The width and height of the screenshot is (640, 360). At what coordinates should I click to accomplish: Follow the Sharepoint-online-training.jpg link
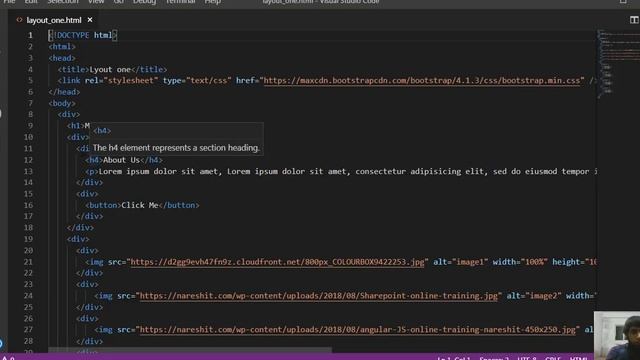(x=318, y=296)
